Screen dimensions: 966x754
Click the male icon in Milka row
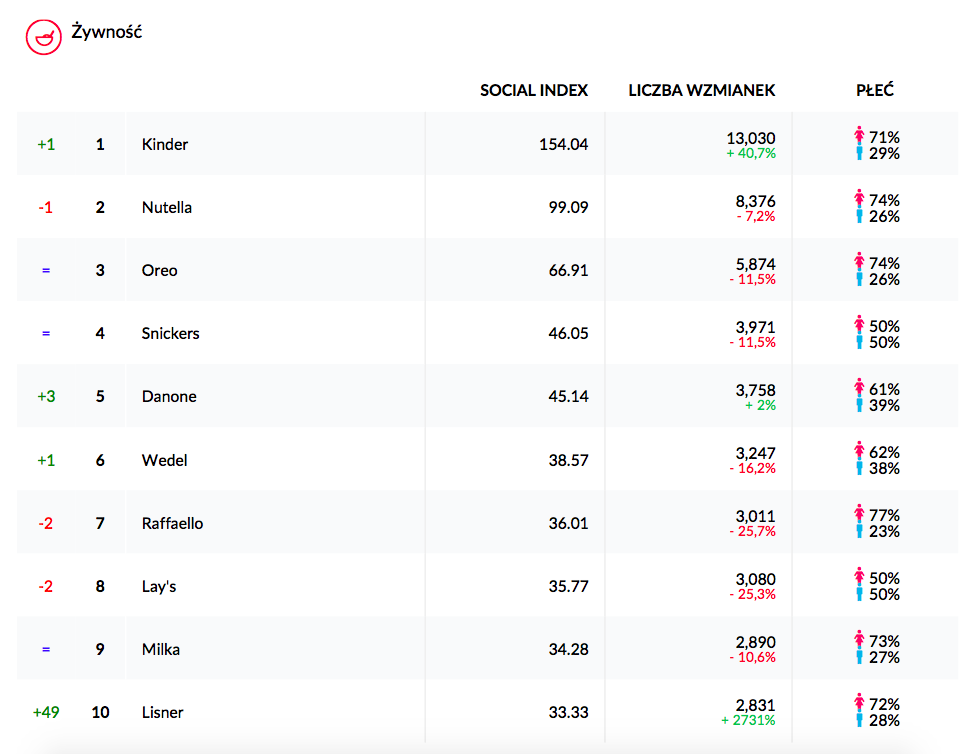858,657
